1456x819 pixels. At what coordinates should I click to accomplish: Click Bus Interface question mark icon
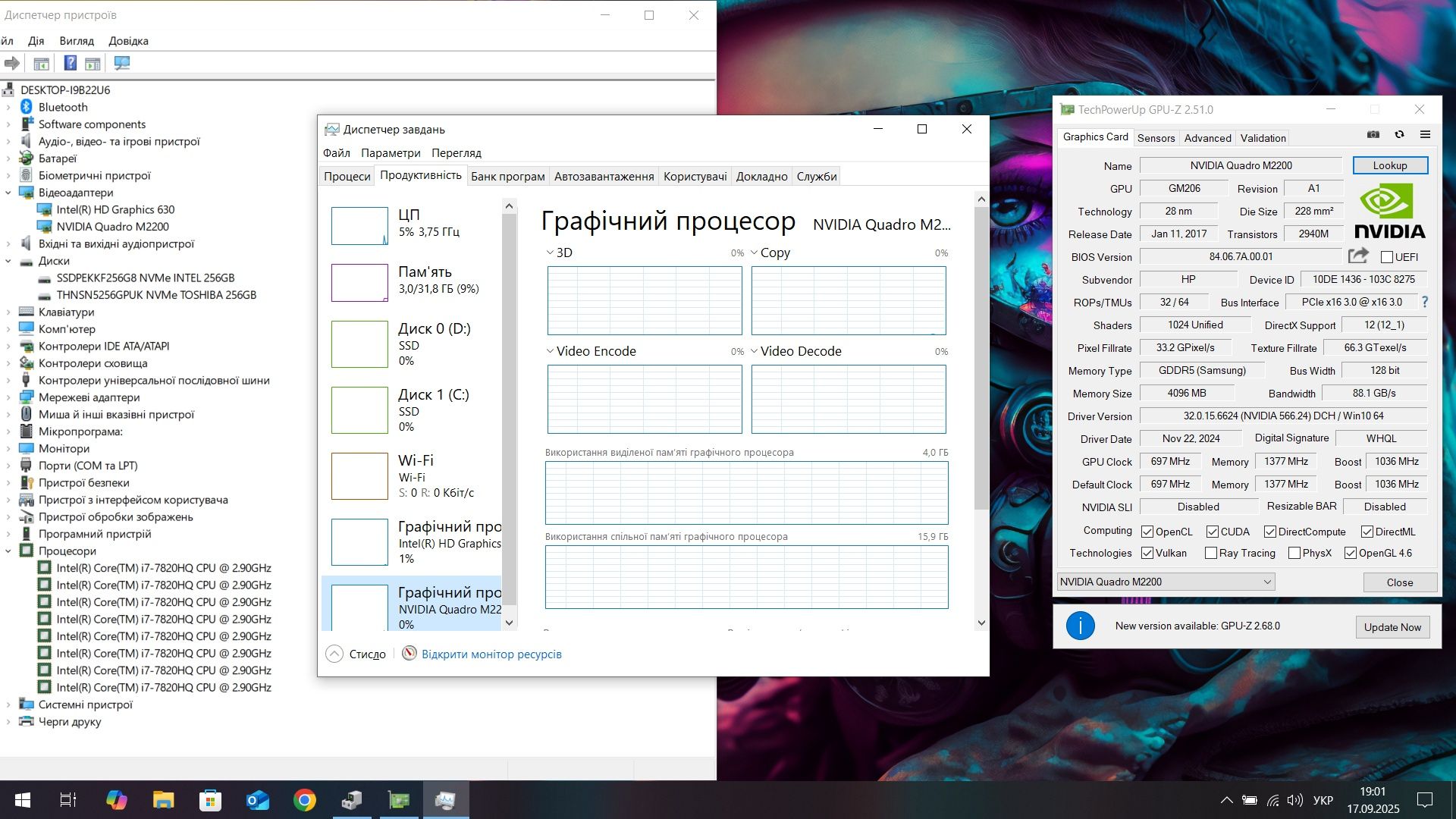[x=1425, y=302]
